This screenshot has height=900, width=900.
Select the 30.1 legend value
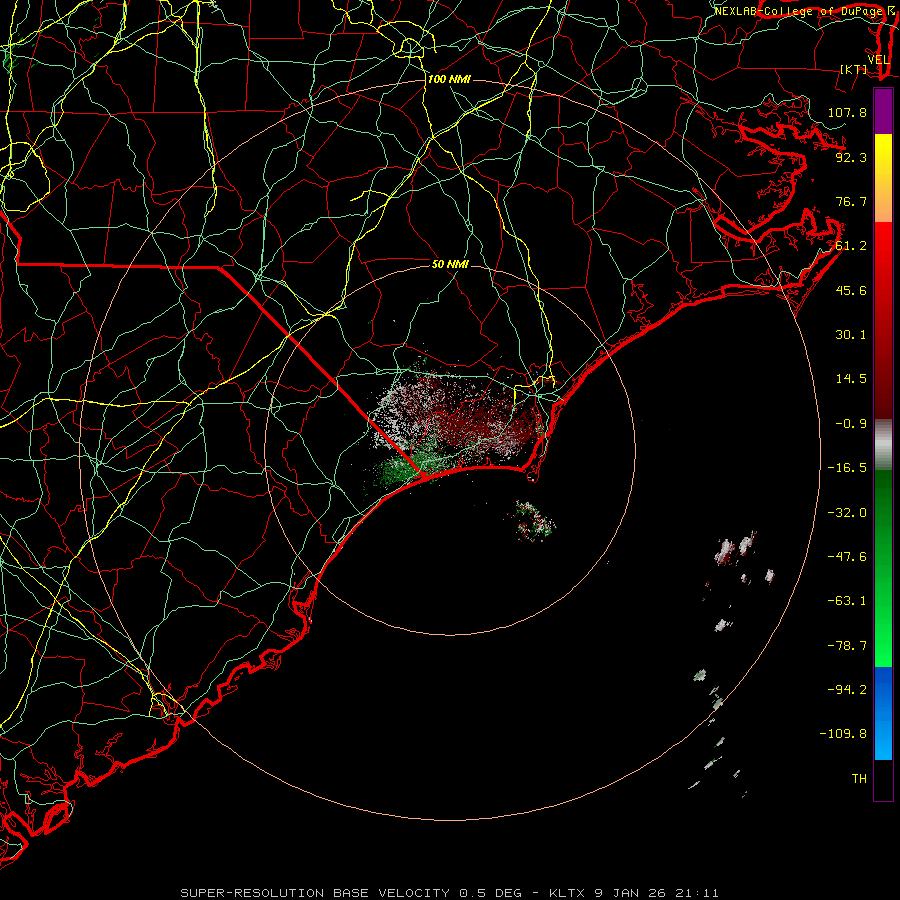tap(851, 334)
